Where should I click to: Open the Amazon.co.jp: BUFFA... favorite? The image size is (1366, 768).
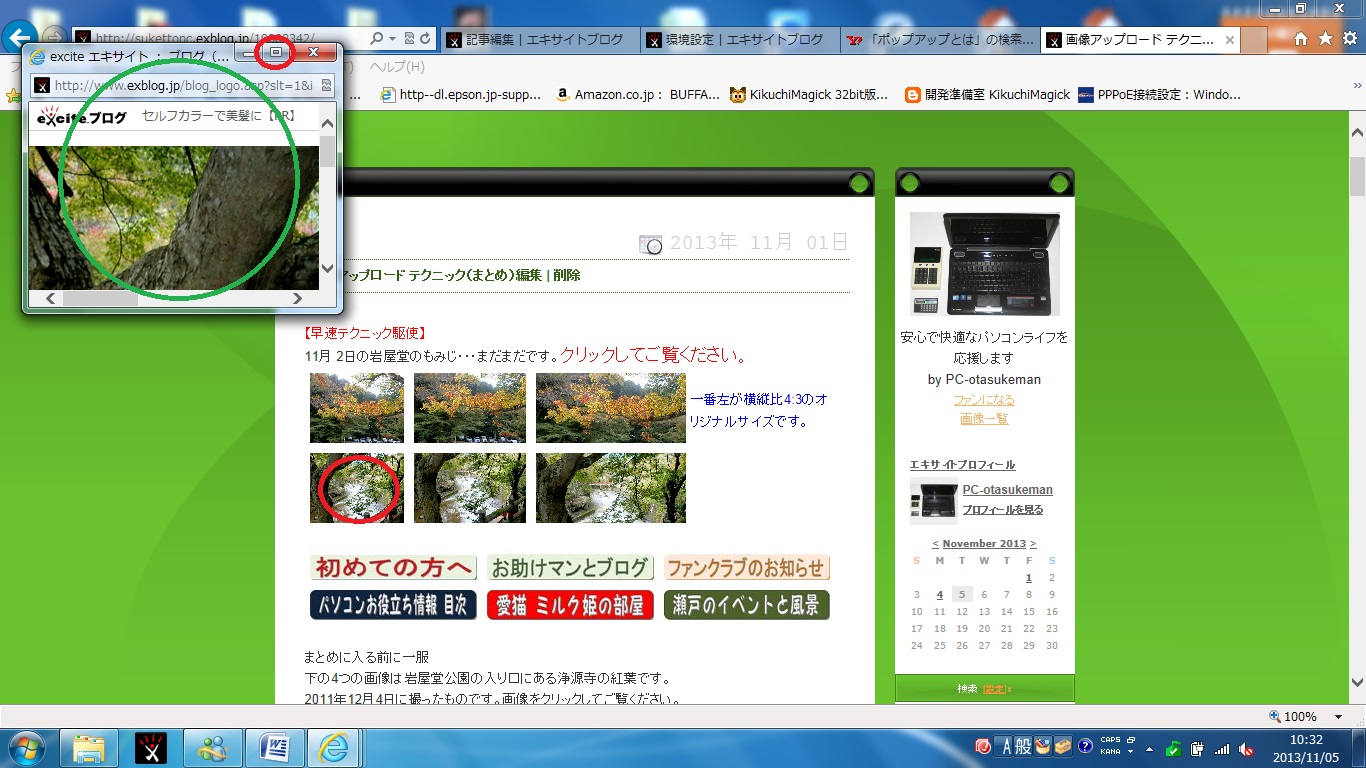pyautogui.click(x=638, y=95)
